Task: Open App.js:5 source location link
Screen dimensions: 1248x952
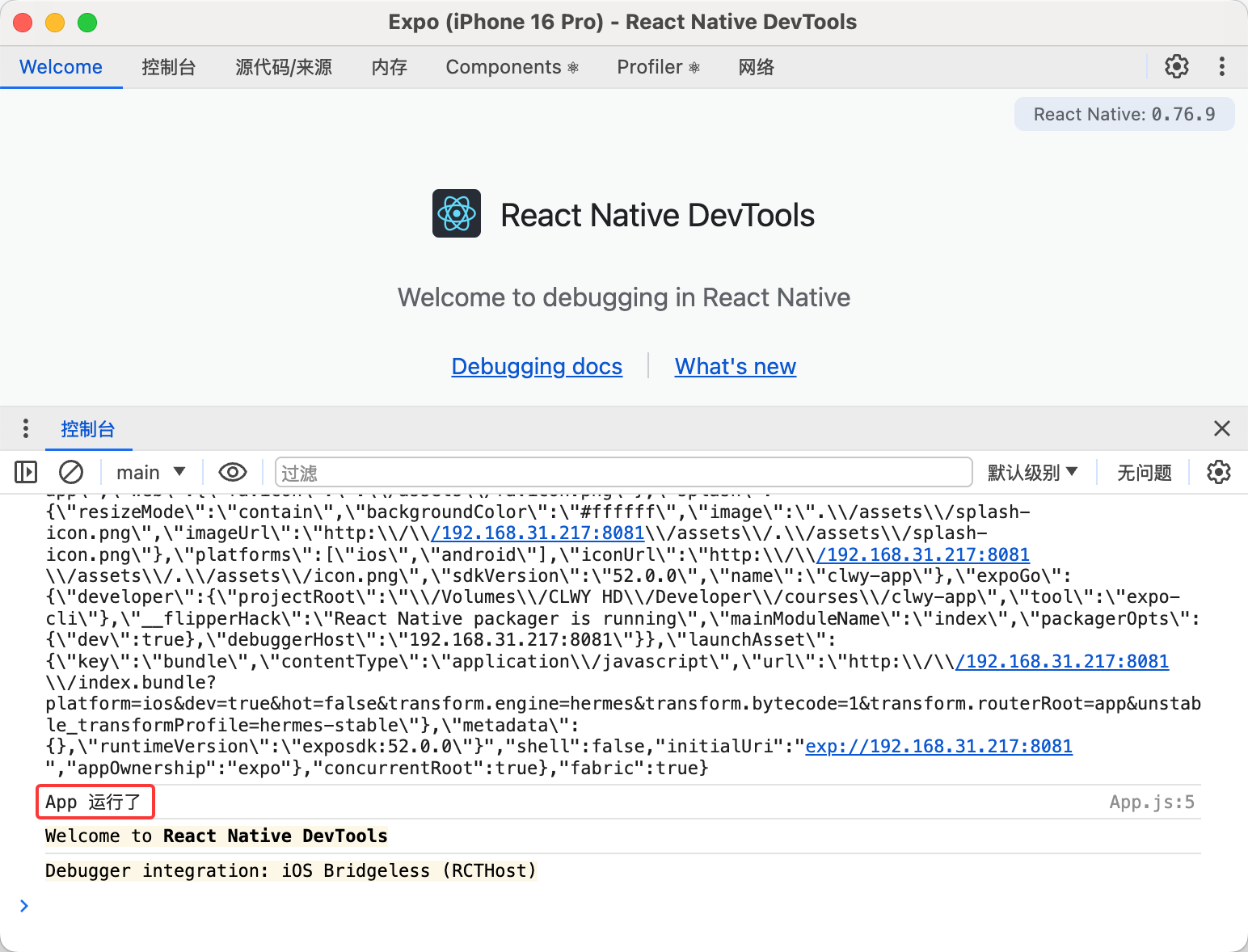Action: click(1151, 802)
